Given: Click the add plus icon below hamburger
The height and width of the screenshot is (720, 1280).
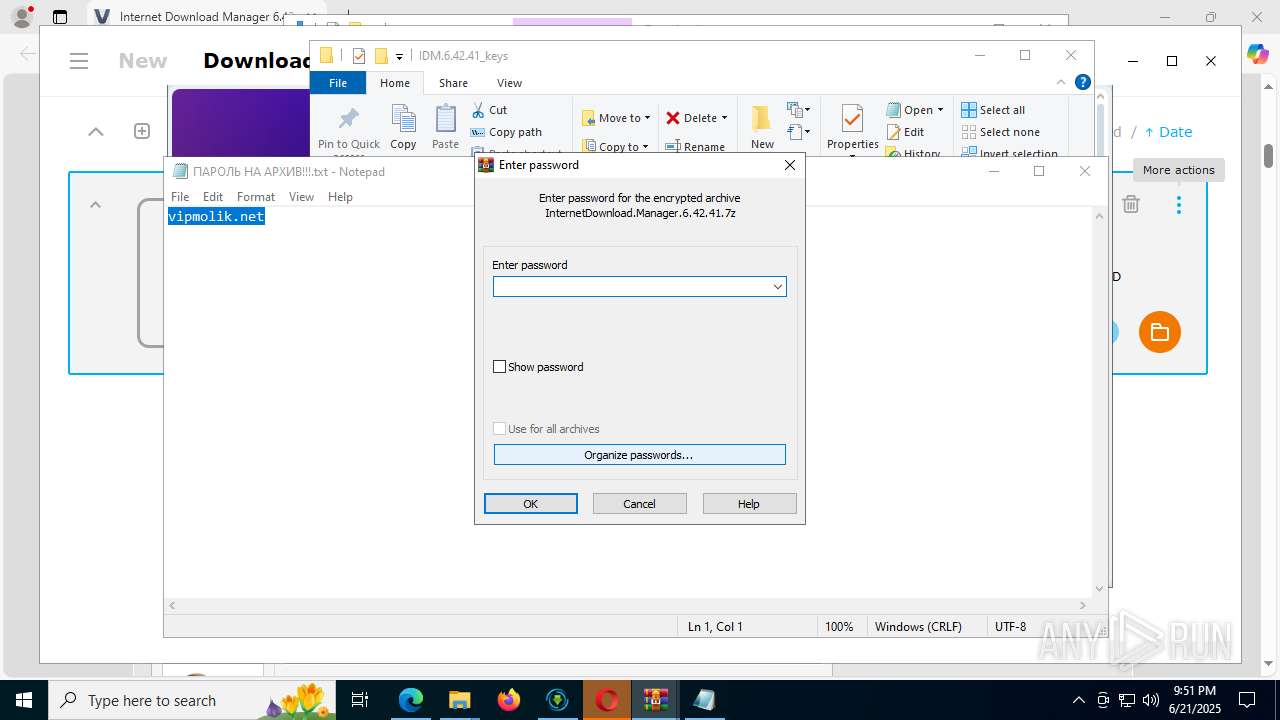Looking at the screenshot, I should click(x=142, y=131).
